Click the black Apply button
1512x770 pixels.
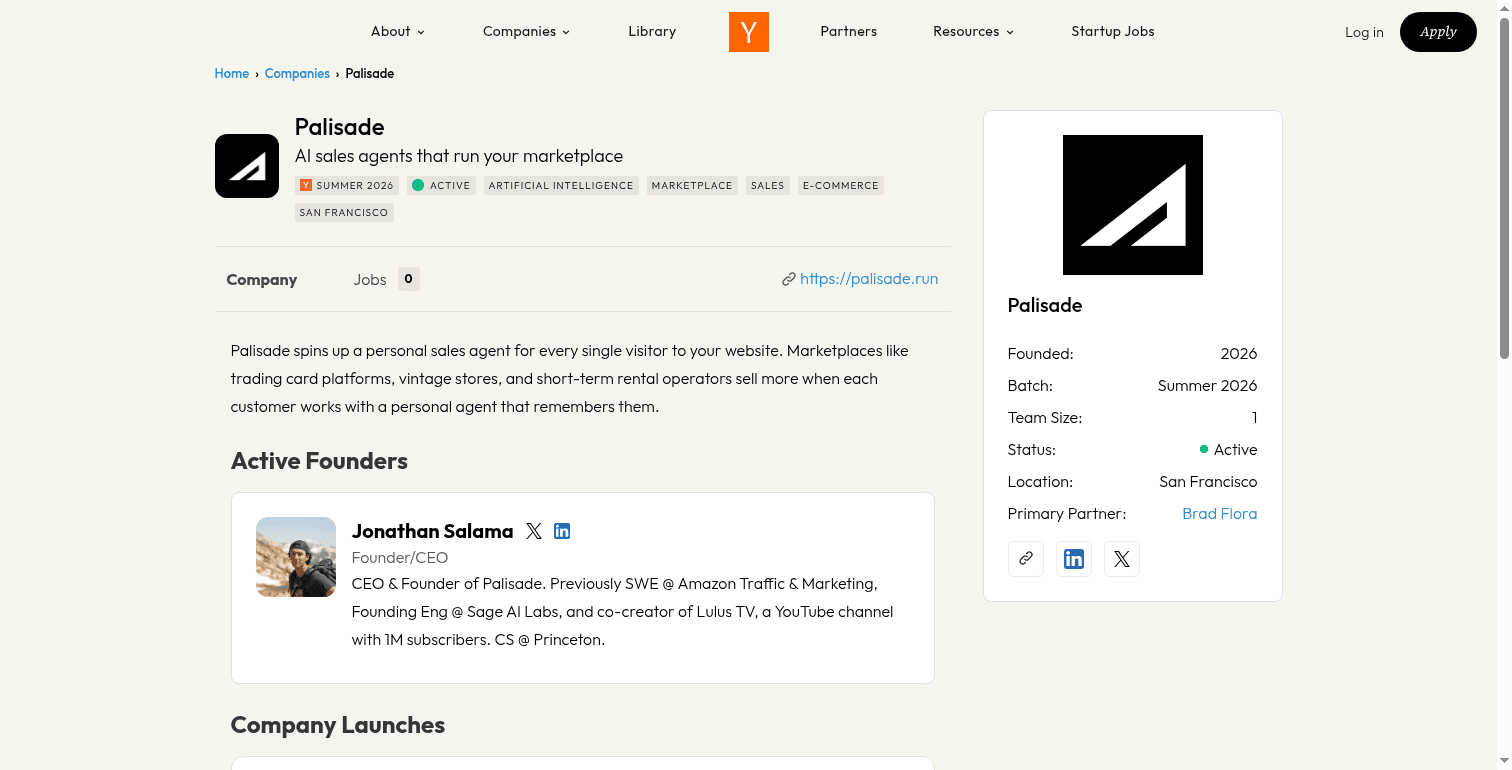pos(1438,32)
